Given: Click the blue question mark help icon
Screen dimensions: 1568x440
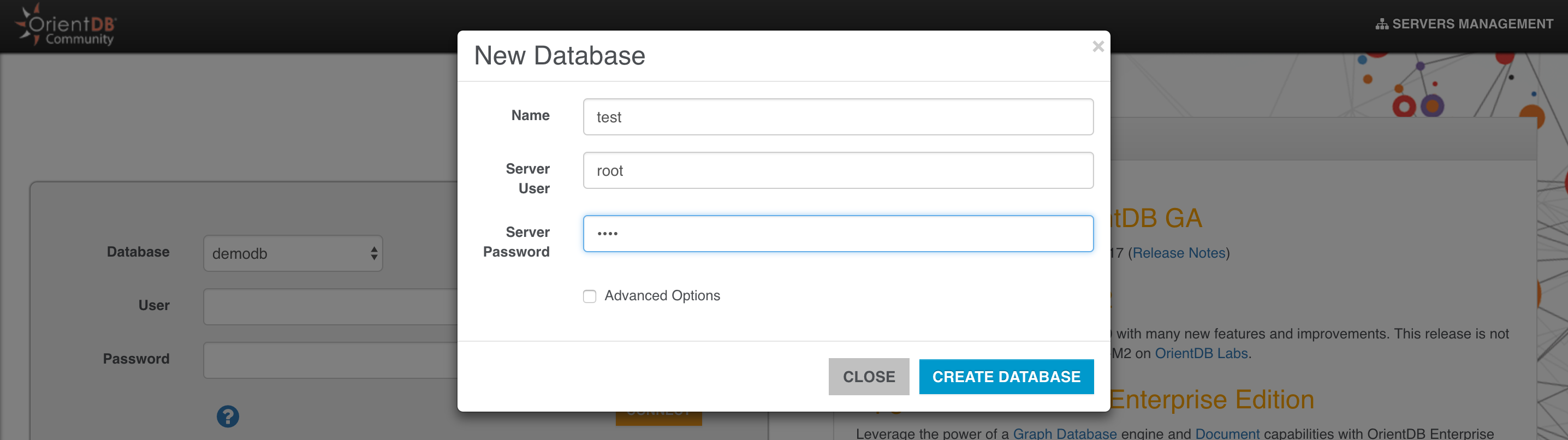Looking at the screenshot, I should coord(228,417).
